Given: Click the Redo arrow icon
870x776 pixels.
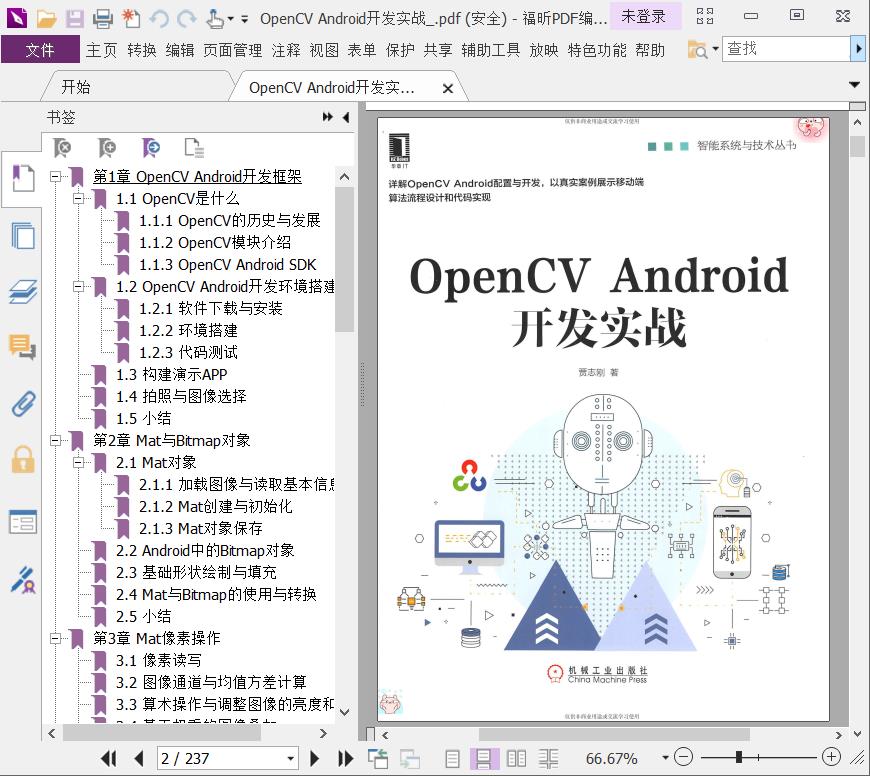Looking at the screenshot, I should click(x=187, y=18).
